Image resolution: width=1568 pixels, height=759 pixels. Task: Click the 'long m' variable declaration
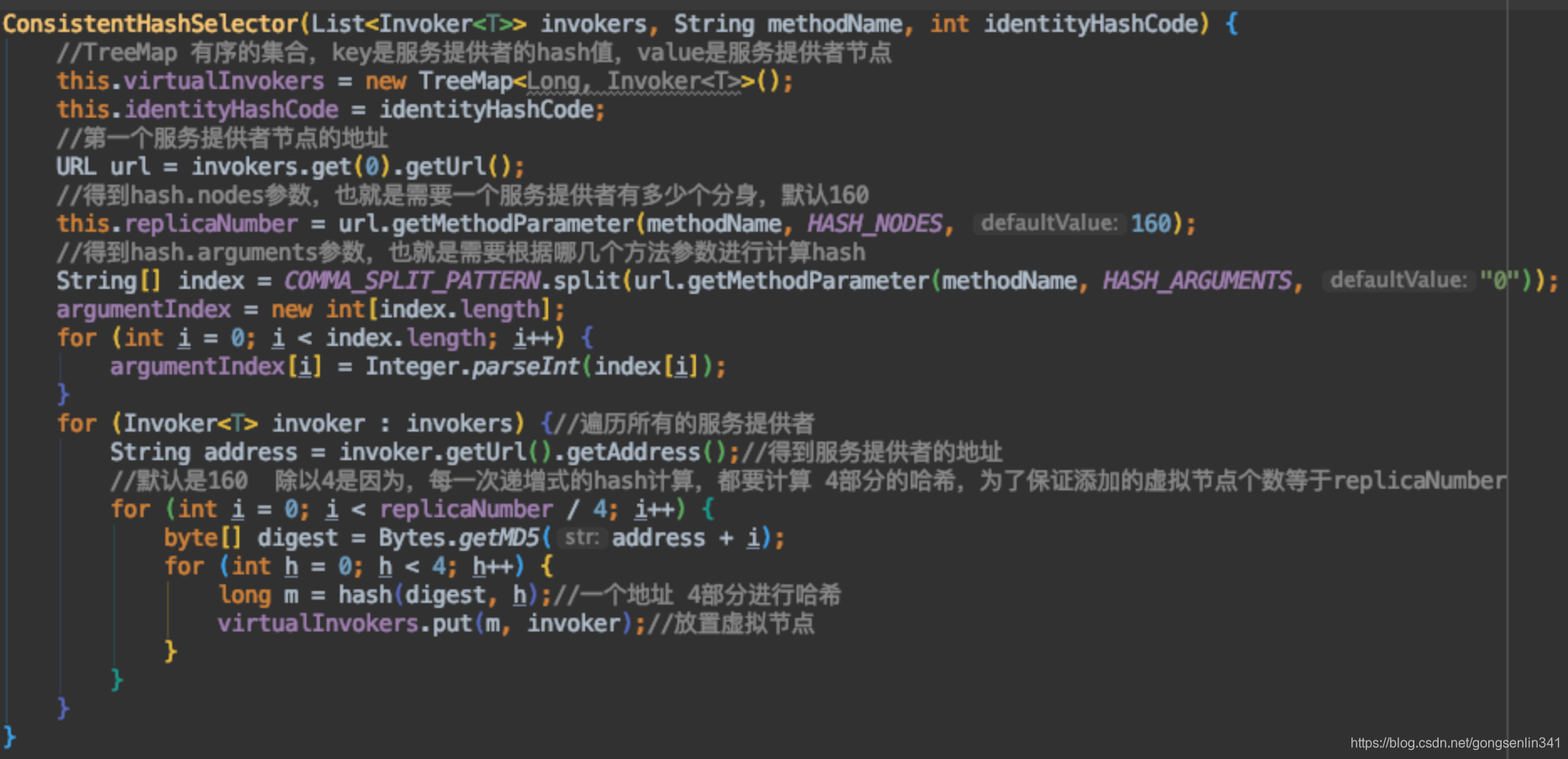coord(258,595)
